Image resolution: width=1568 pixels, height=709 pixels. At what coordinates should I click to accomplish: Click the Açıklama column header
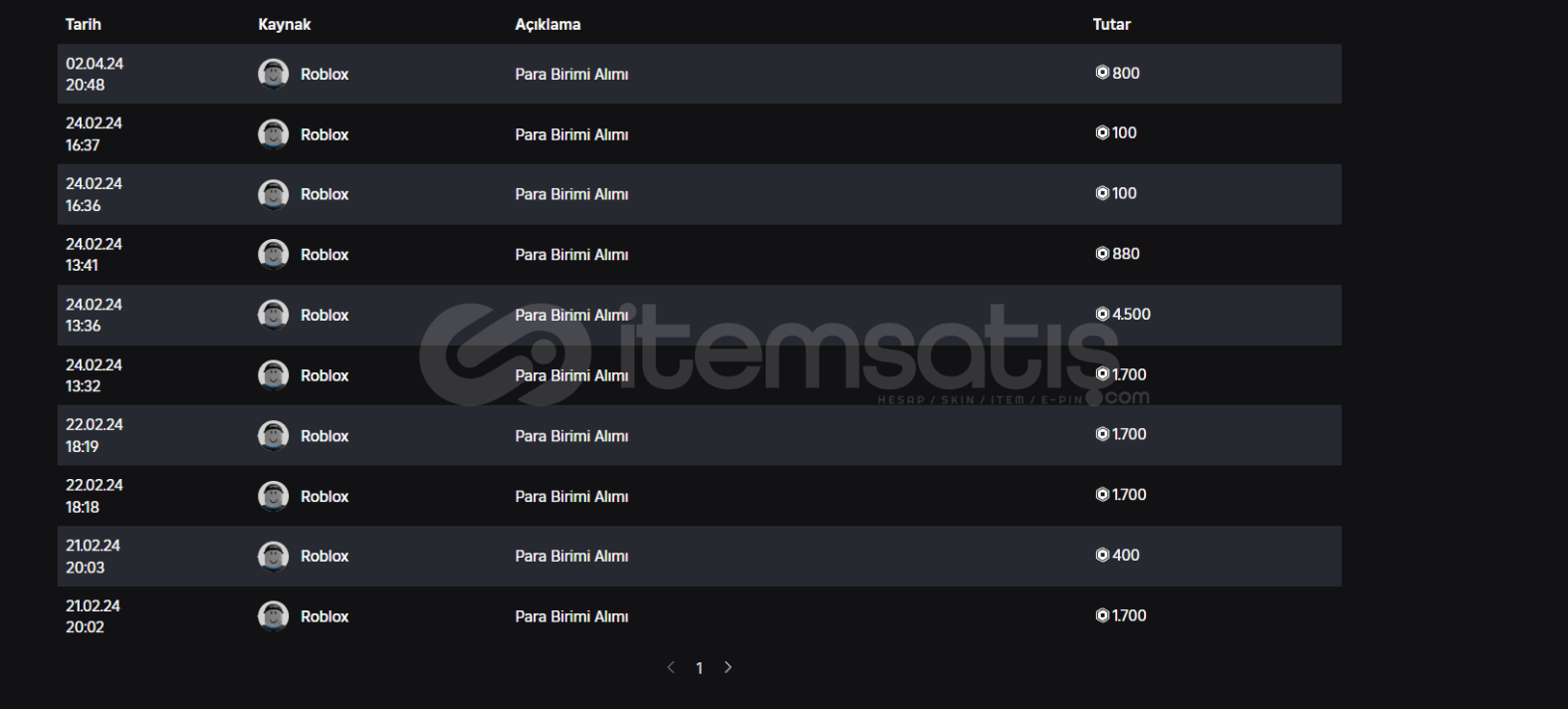[x=548, y=24]
